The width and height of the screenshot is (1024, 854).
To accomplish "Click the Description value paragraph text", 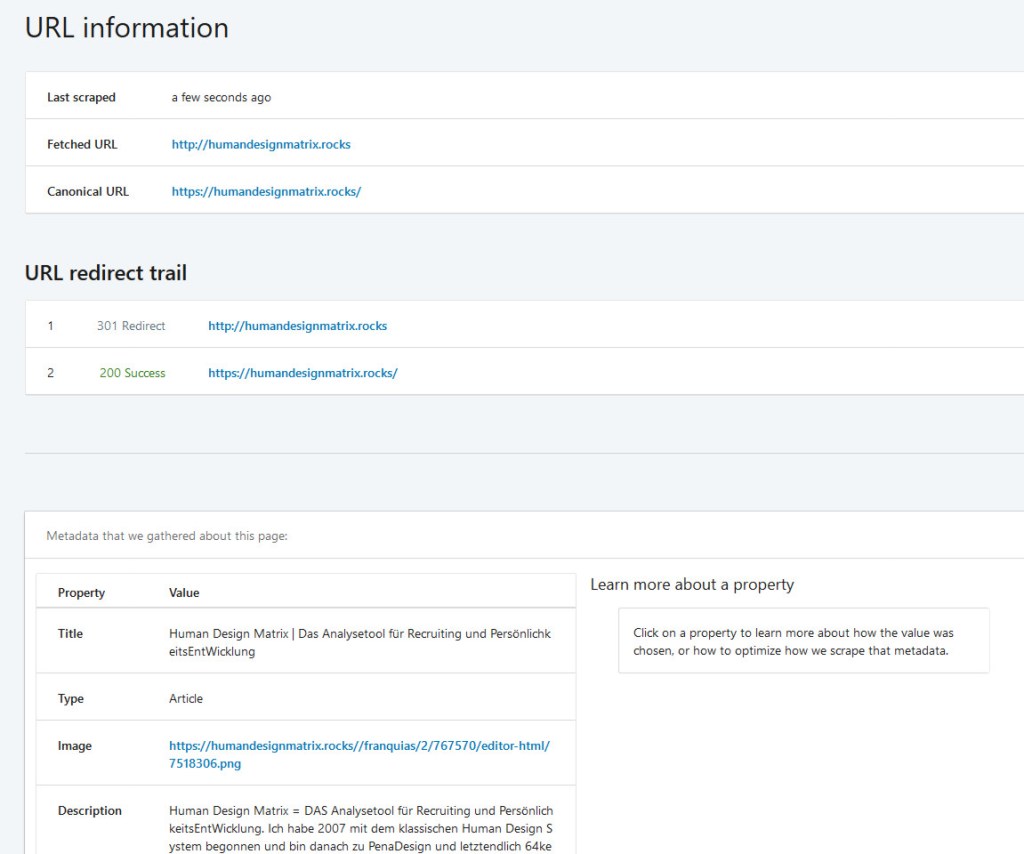I will point(361,828).
